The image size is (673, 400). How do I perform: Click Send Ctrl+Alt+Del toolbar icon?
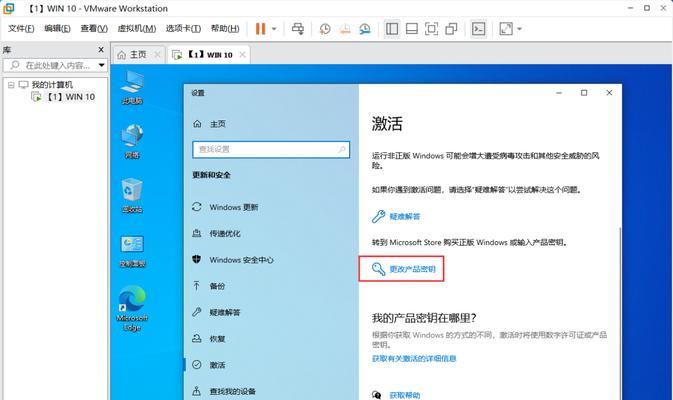pos(297,29)
